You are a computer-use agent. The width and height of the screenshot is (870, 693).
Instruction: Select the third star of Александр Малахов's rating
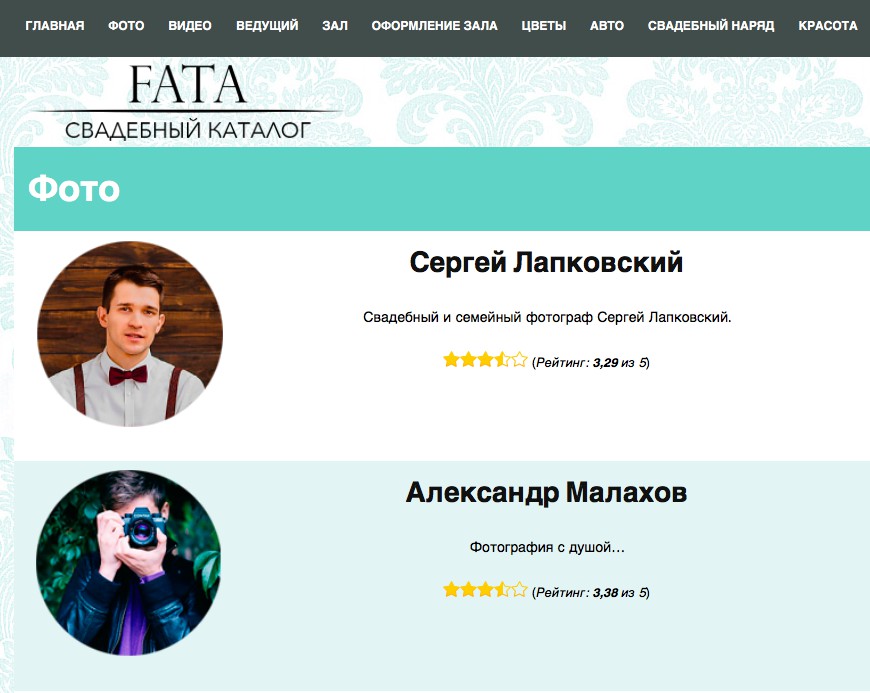point(485,590)
